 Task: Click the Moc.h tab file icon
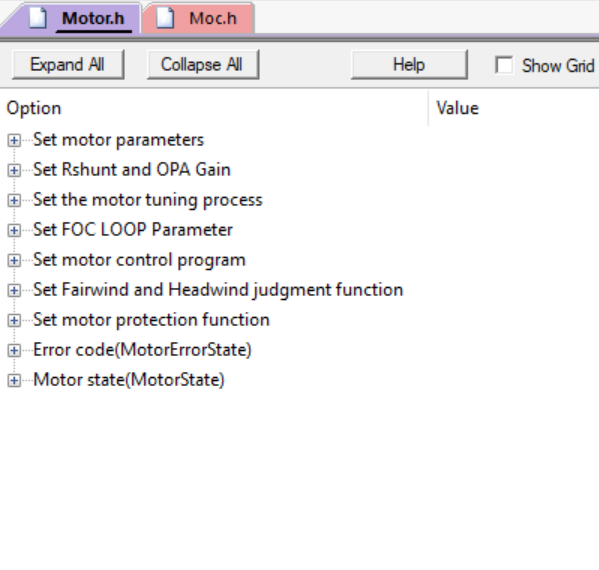(x=165, y=18)
